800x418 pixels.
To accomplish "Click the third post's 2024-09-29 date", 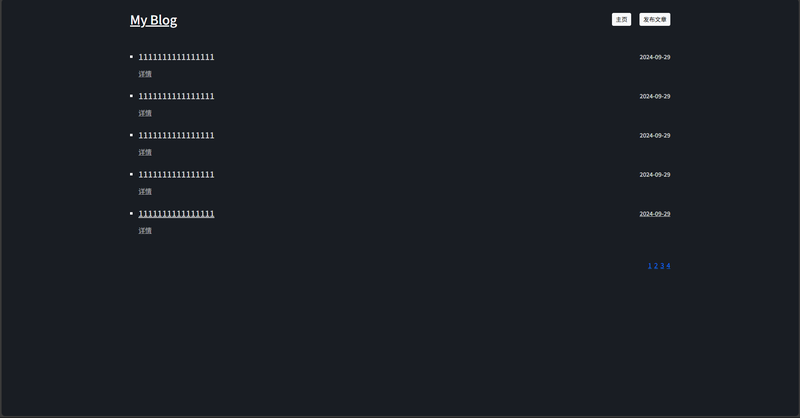I will [x=655, y=135].
